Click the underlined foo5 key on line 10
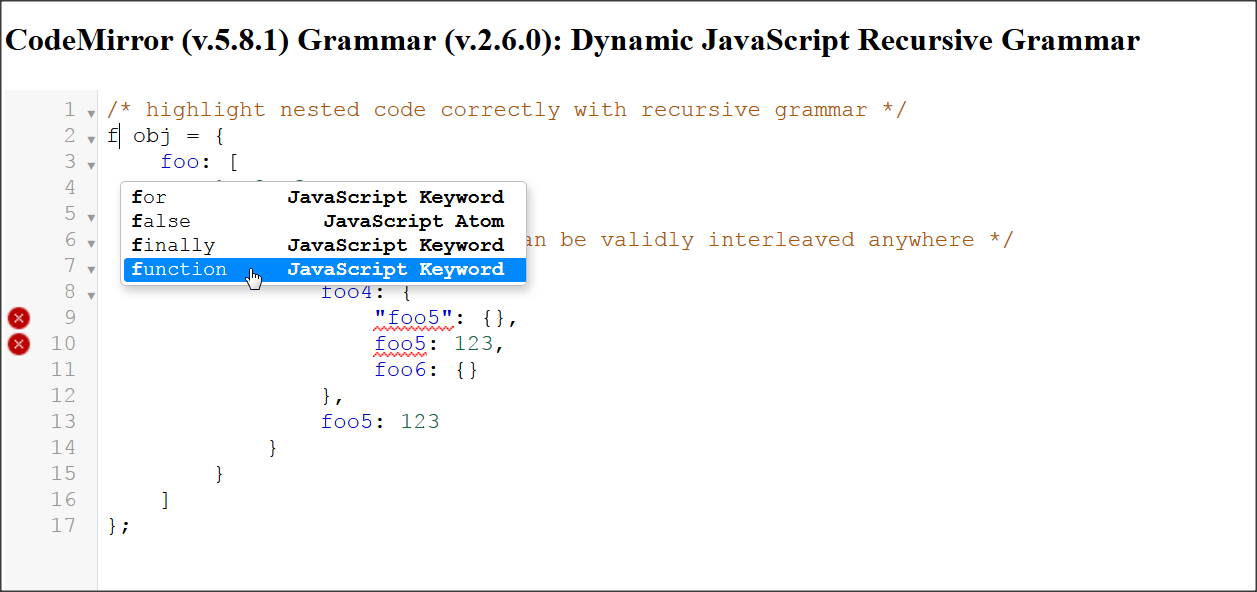 pos(401,344)
